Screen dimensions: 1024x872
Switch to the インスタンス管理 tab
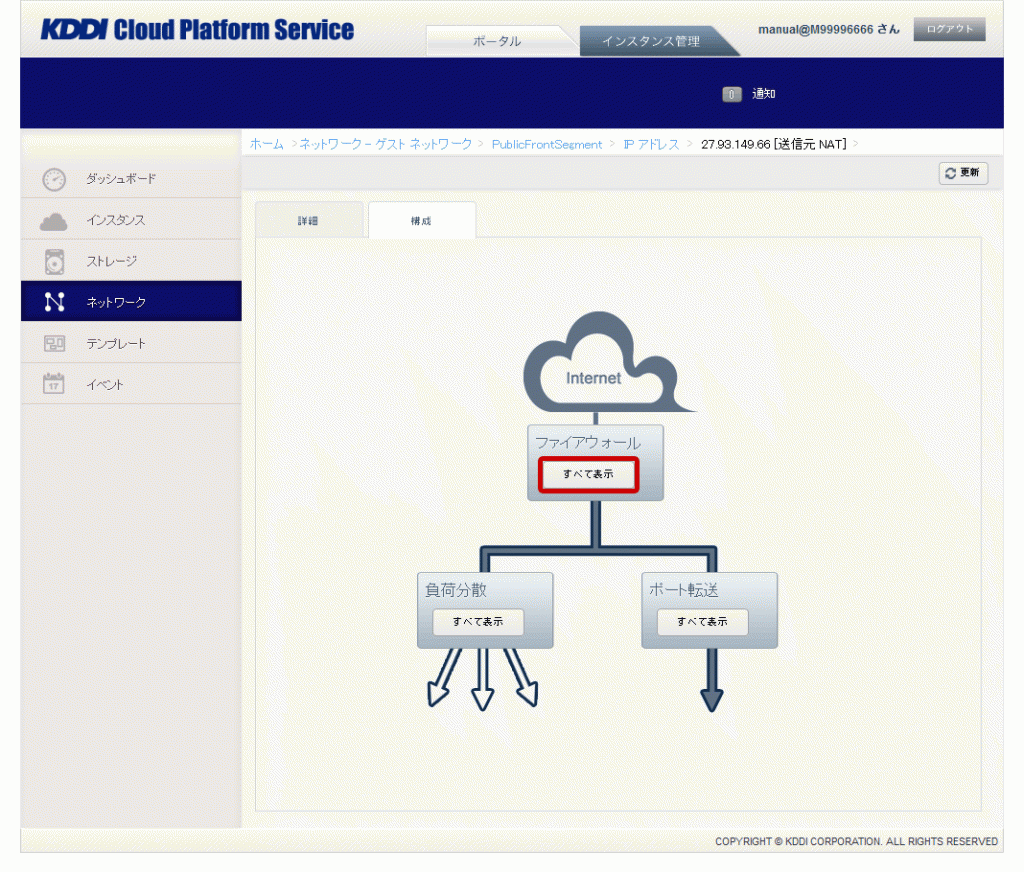click(651, 41)
